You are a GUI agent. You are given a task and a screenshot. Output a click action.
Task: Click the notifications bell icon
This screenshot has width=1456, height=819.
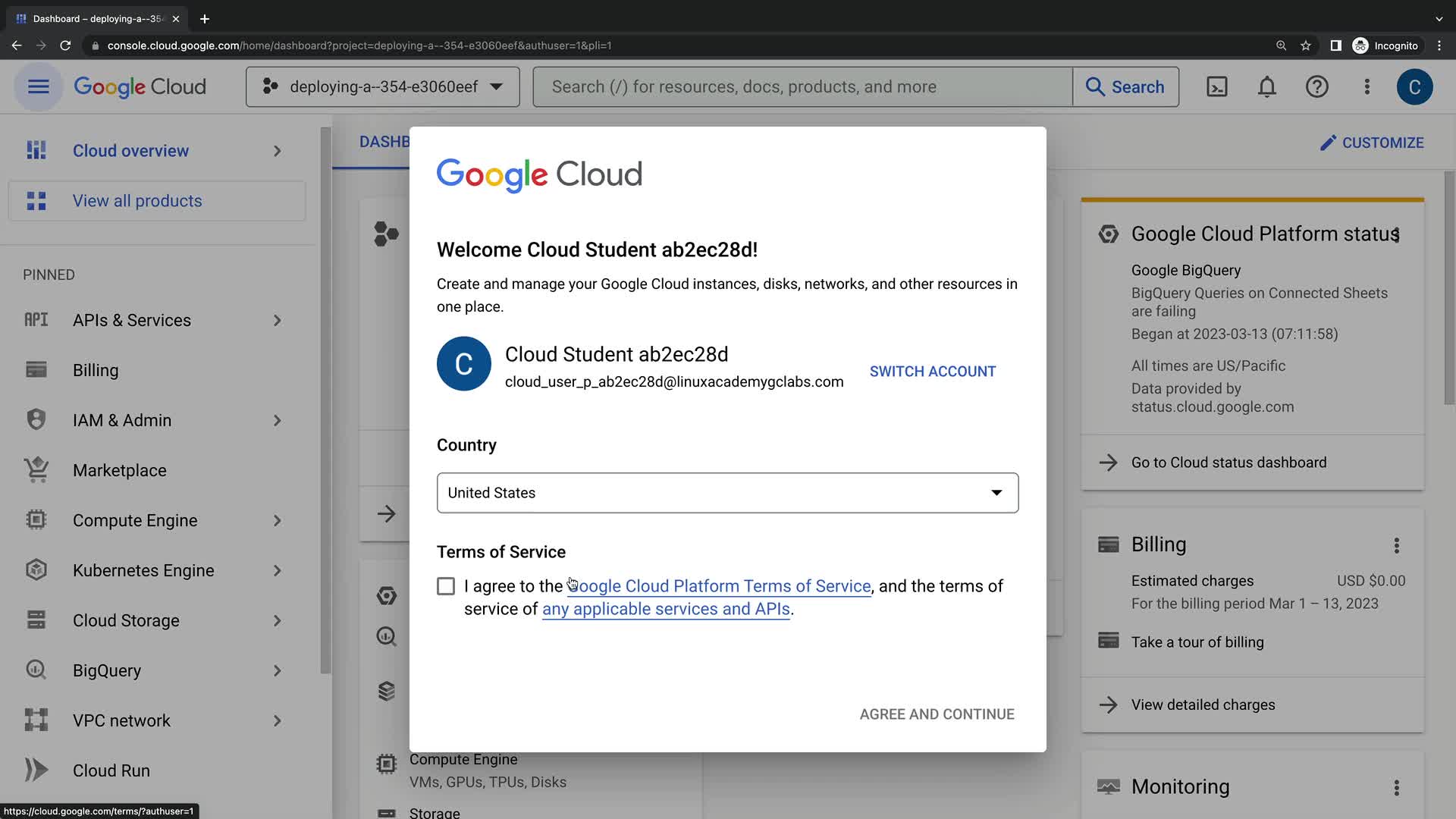coord(1266,87)
